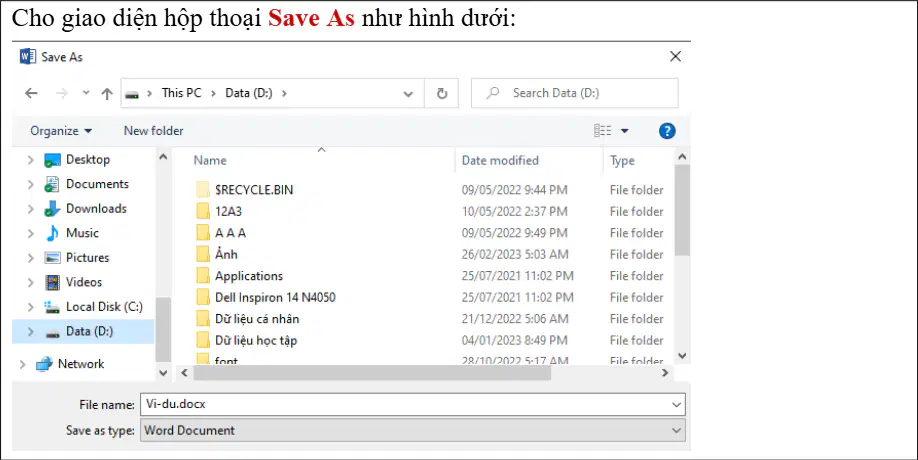Screen dimensions: 918x460
Task: Click the Applications folder icon
Action: [203, 276]
